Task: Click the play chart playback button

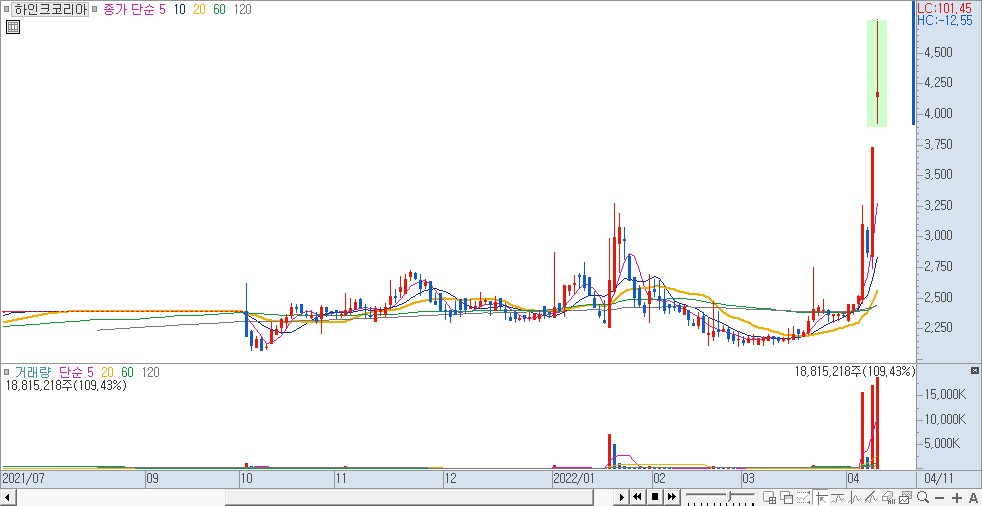Action: point(621,497)
